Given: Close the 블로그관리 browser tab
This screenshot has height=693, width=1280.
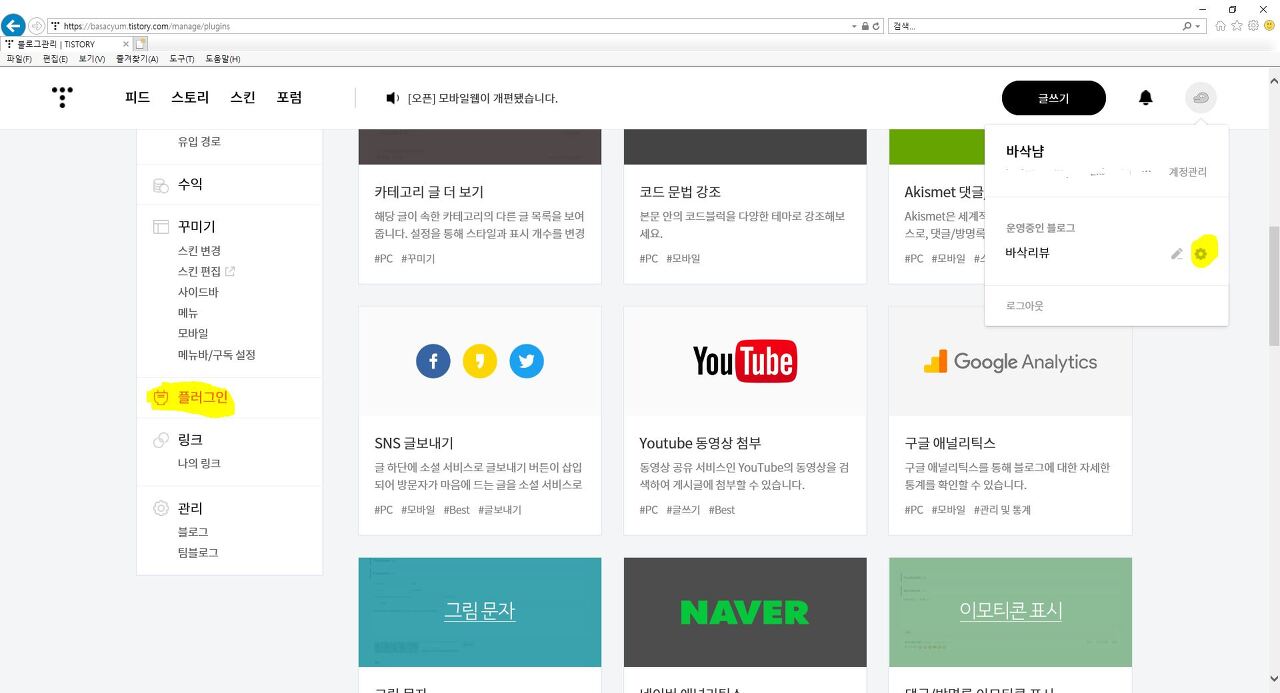Looking at the screenshot, I should click(x=126, y=44).
